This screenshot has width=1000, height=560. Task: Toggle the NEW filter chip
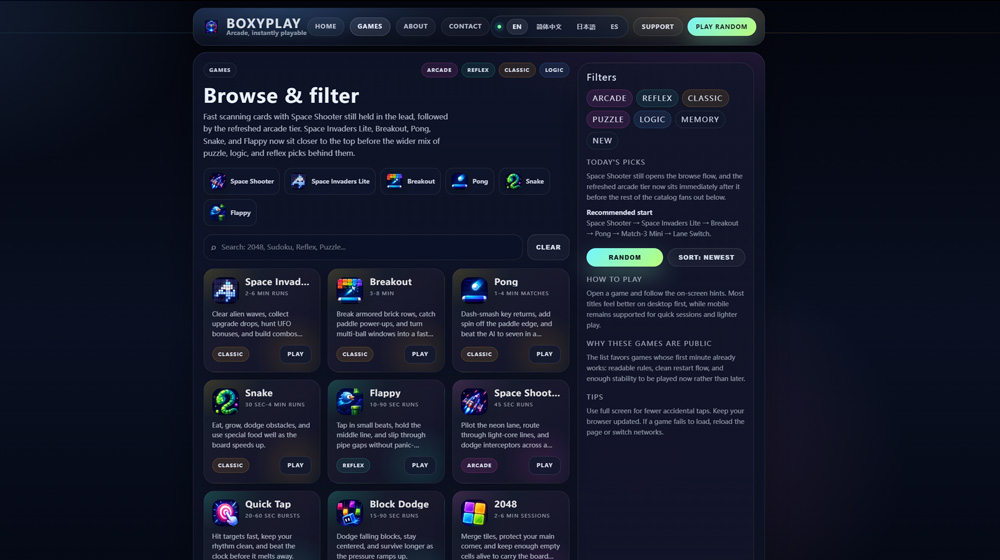(602, 141)
